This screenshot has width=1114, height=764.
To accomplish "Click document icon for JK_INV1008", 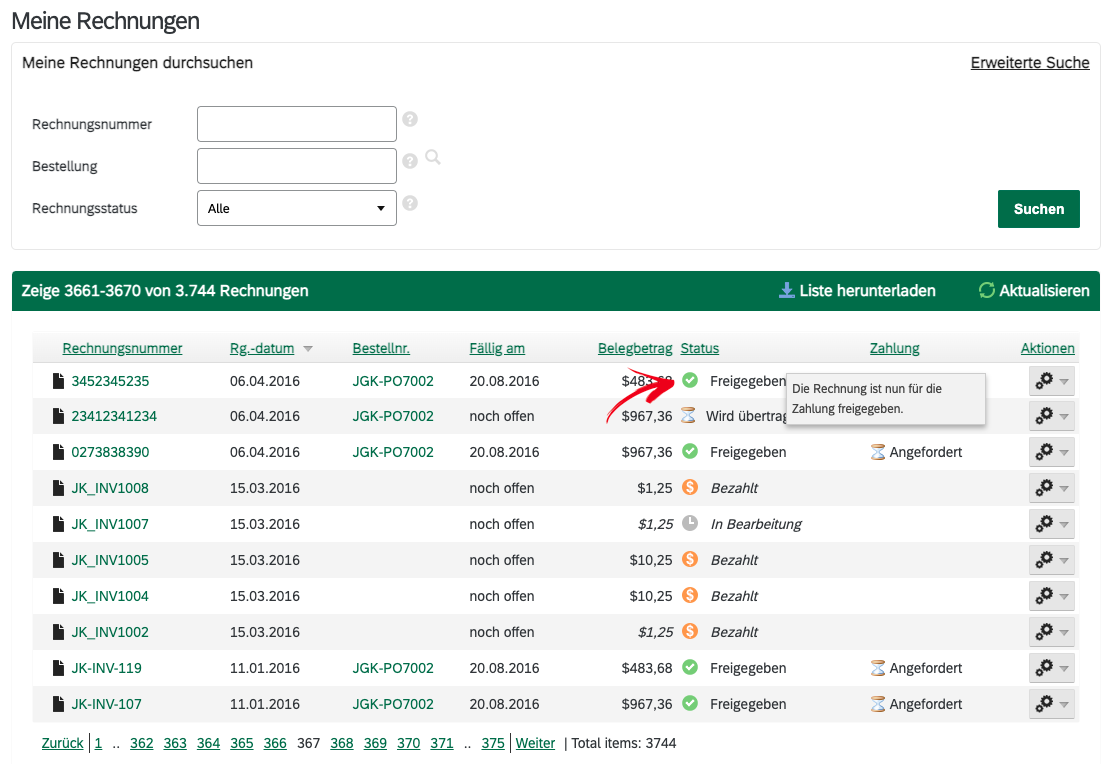I will (58, 488).
